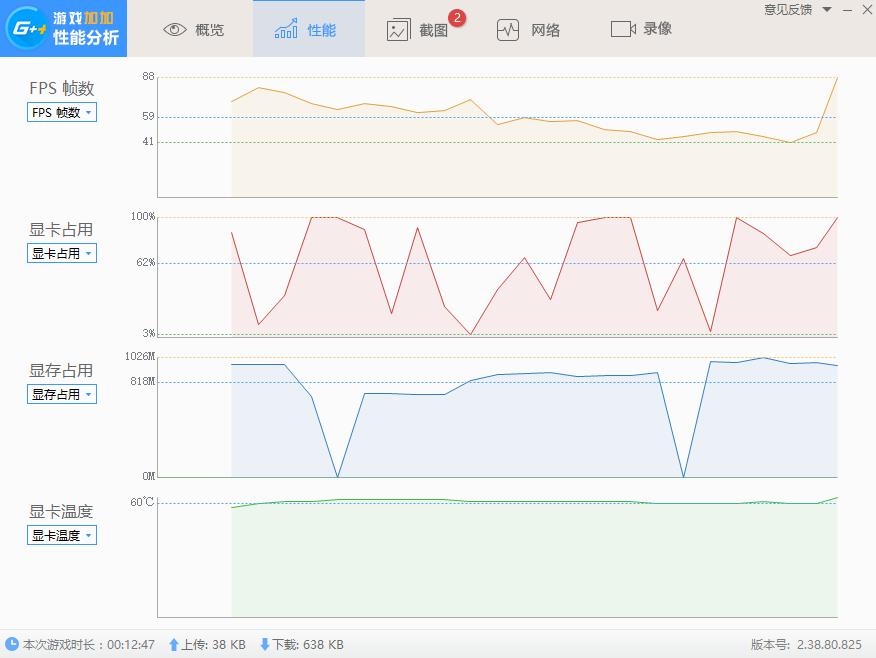Switch to the 性能 performance tab
This screenshot has width=876, height=658.
(307, 29)
